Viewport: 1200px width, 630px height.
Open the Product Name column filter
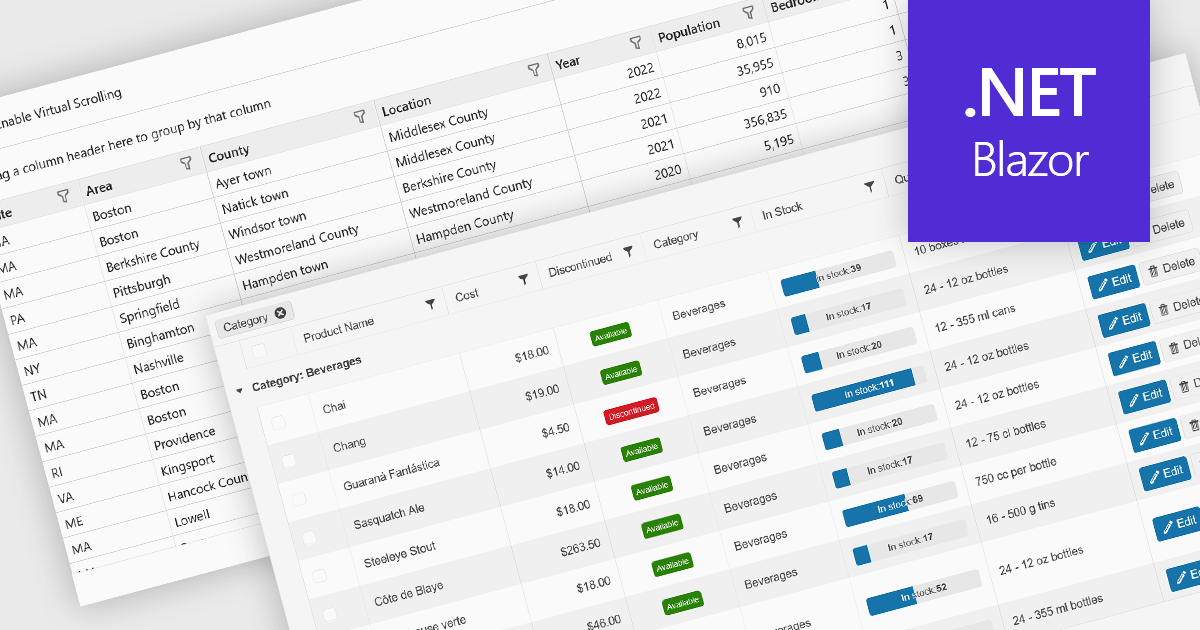(x=430, y=304)
